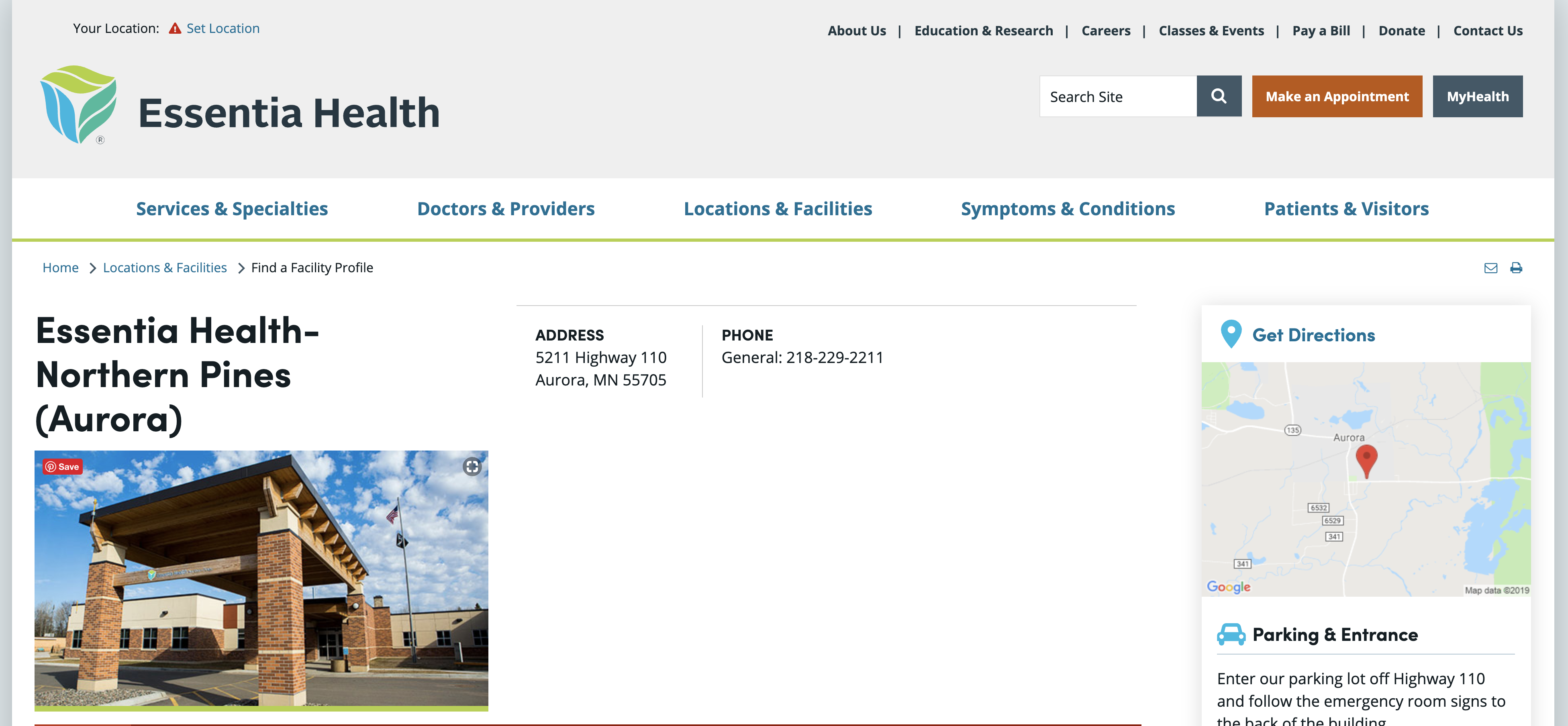Image resolution: width=1568 pixels, height=726 pixels.
Task: Open Doctors & Providers menu
Action: tap(506, 209)
